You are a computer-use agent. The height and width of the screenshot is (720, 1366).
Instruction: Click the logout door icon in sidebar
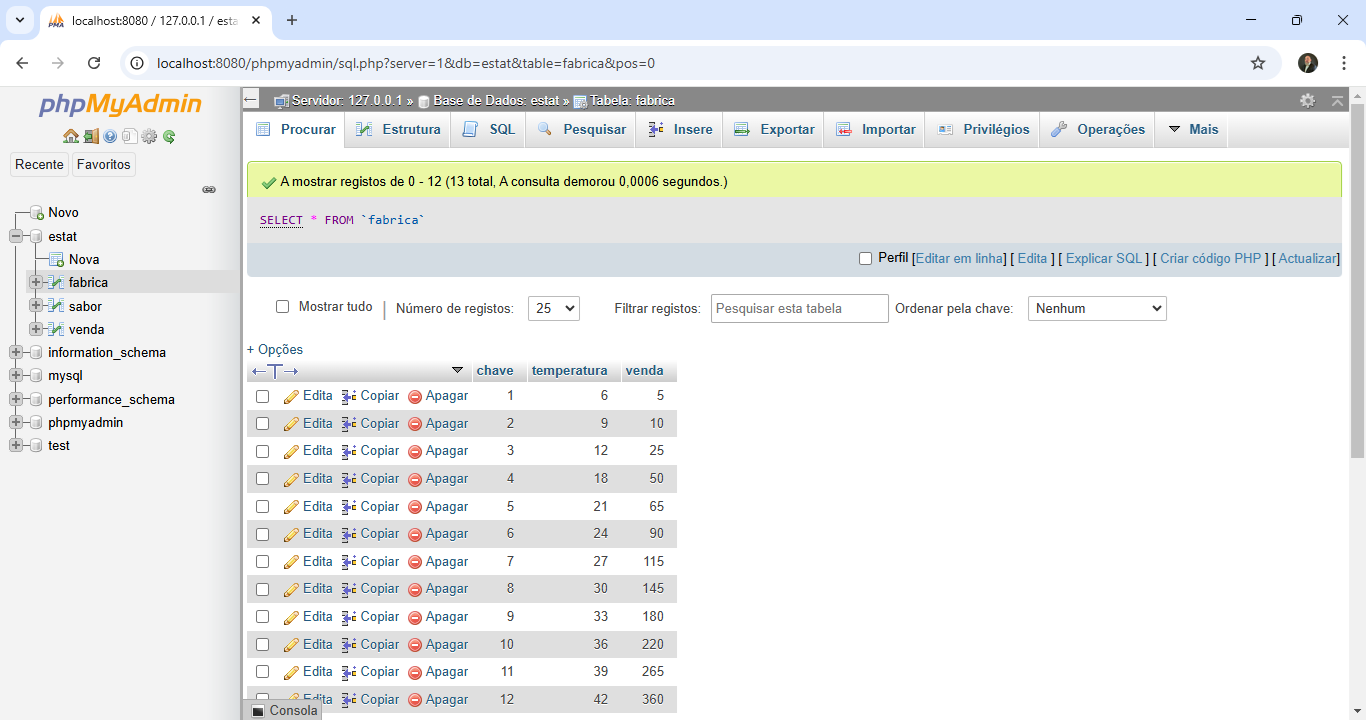click(90, 137)
